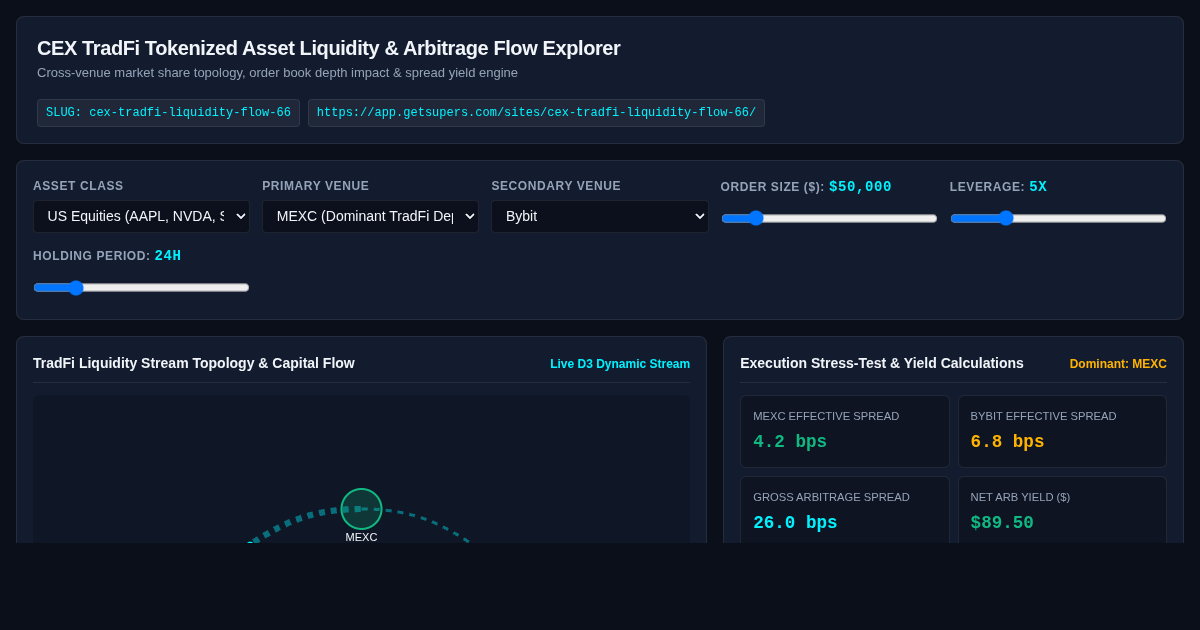
Task: Open the Asset Class dropdown
Action: (x=141, y=216)
